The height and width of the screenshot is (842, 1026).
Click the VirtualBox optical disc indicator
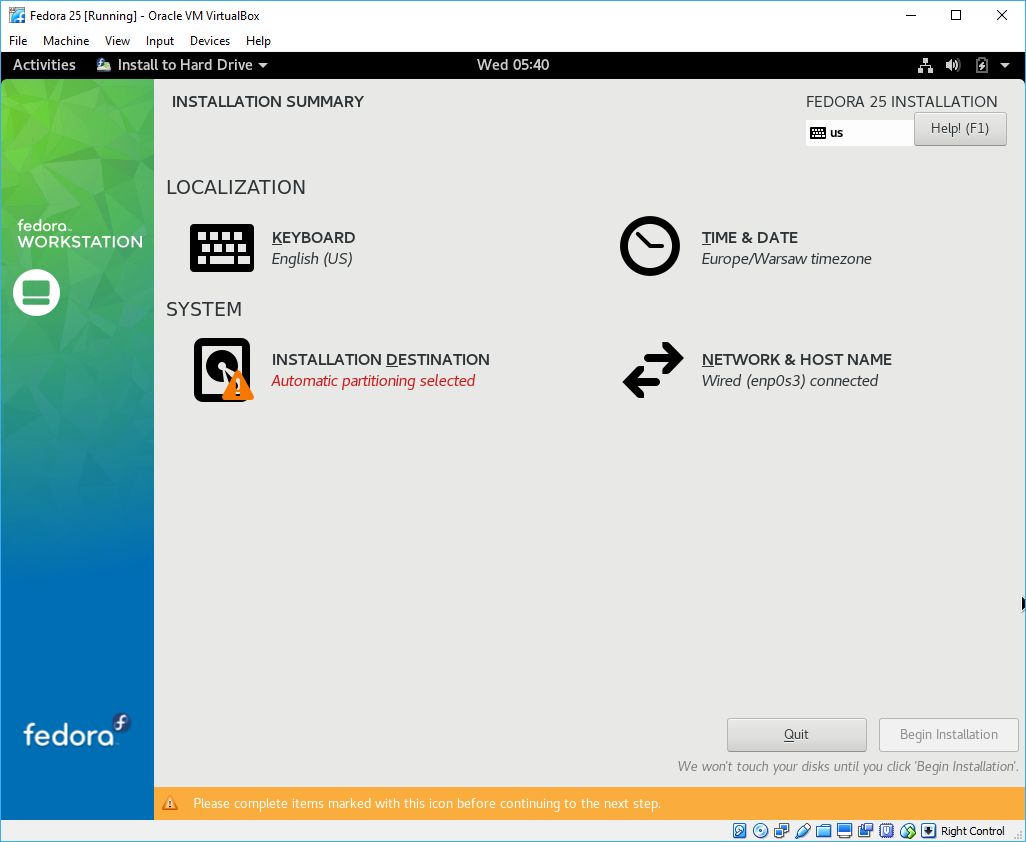[760, 831]
